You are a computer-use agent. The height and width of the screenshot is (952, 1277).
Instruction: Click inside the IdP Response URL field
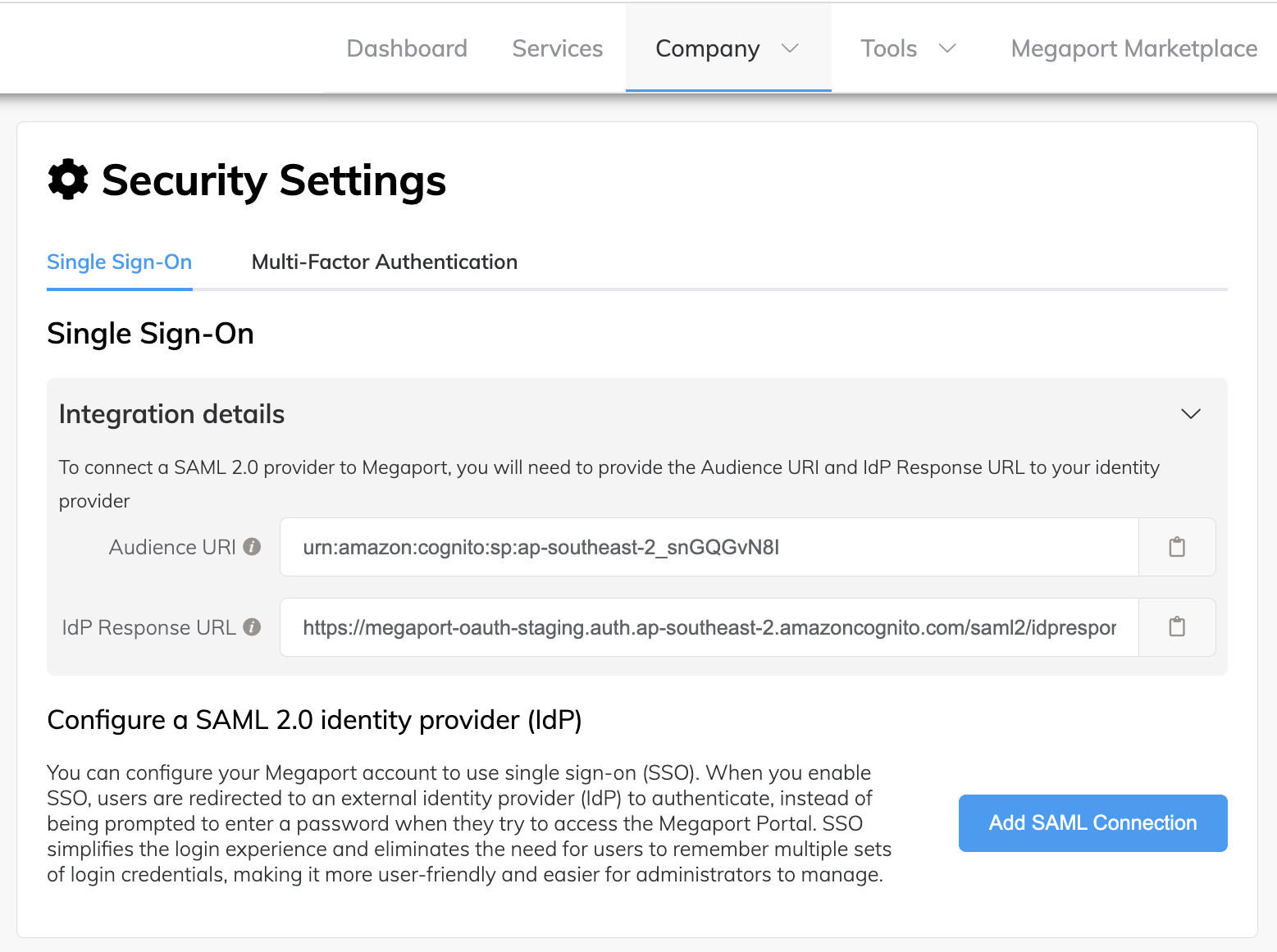pyautogui.click(x=709, y=627)
